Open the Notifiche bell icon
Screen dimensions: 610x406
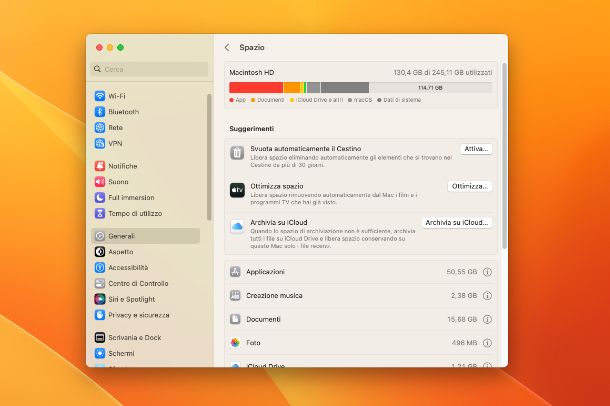tap(100, 166)
